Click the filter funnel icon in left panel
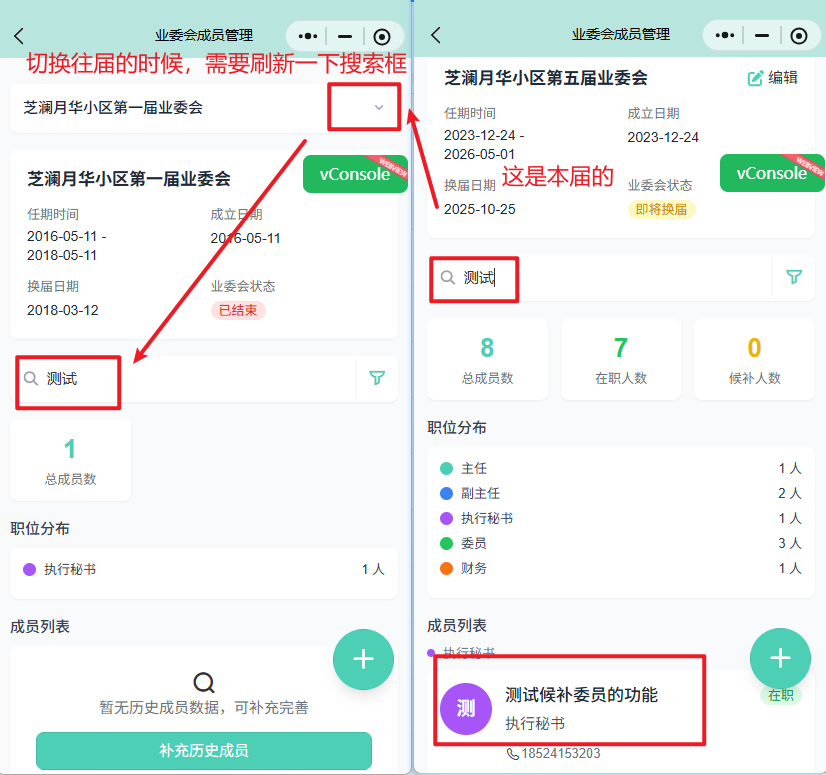The image size is (826, 775). [x=377, y=378]
